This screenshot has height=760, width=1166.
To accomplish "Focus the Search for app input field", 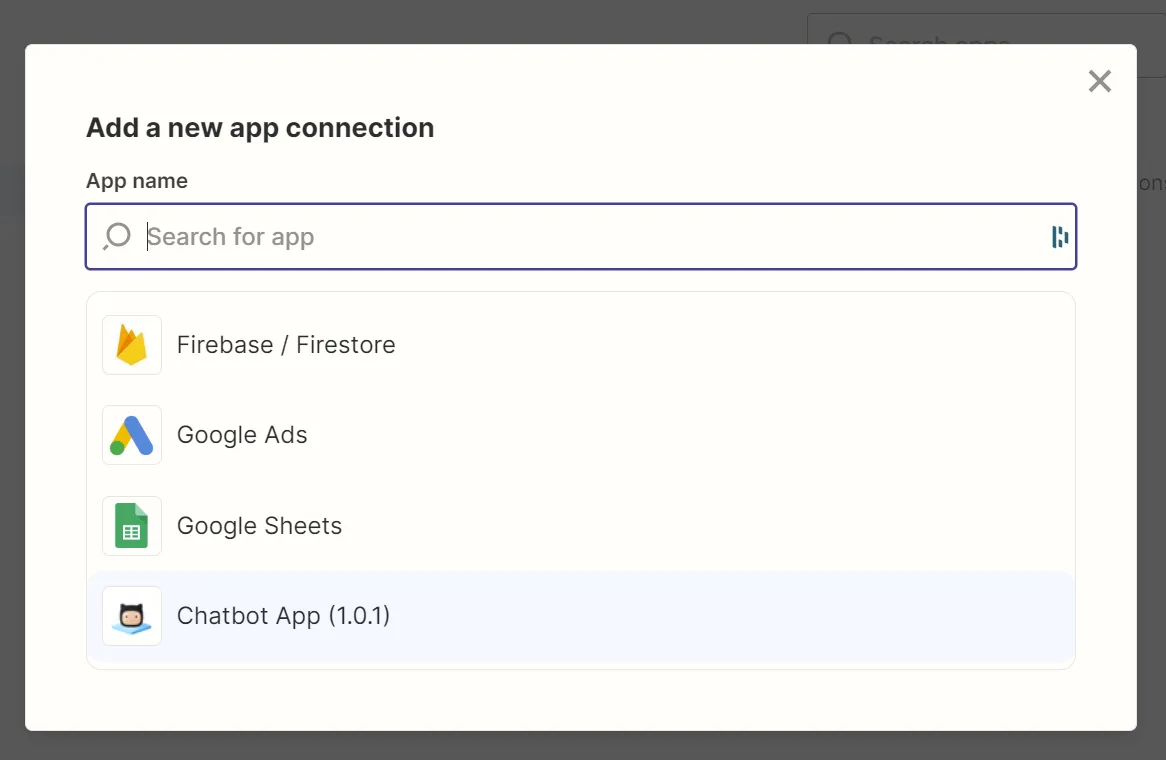I will [x=581, y=236].
